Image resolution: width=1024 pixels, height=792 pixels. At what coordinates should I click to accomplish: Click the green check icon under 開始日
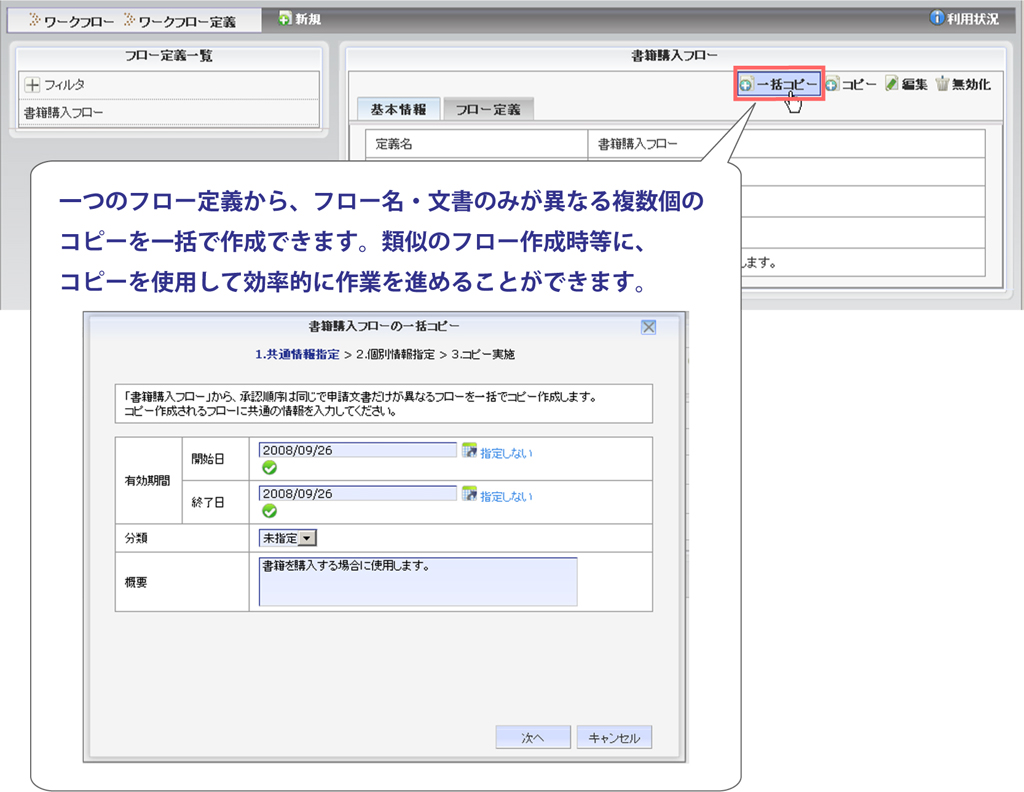269,468
